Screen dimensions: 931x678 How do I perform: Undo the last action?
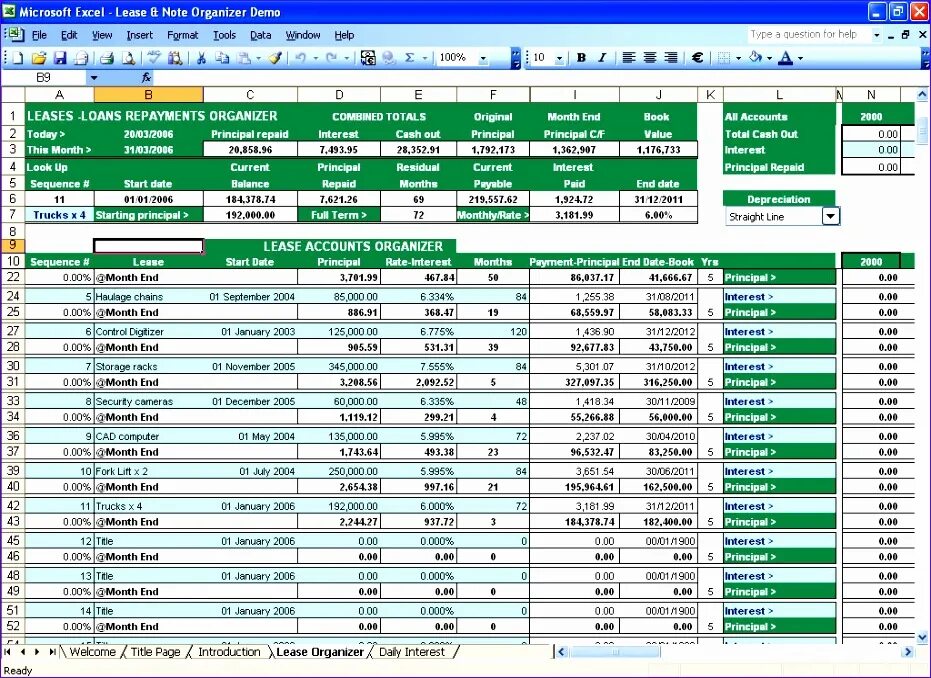(x=300, y=58)
